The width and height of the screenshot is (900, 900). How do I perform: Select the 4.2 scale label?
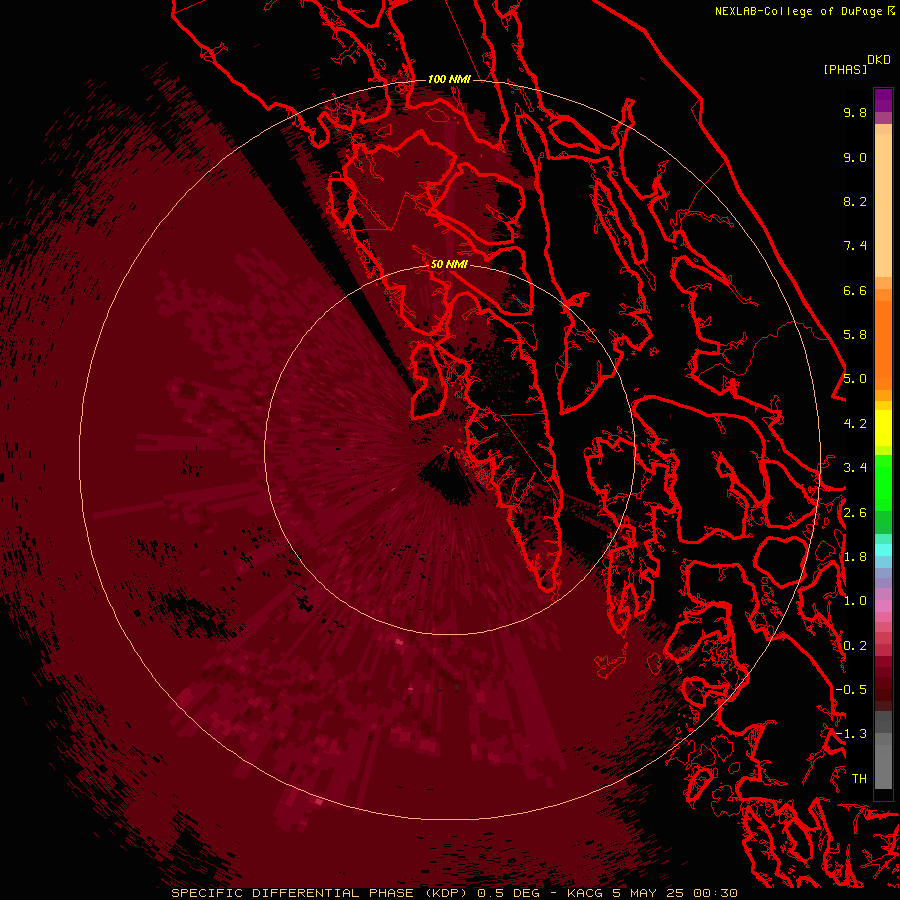point(855,424)
